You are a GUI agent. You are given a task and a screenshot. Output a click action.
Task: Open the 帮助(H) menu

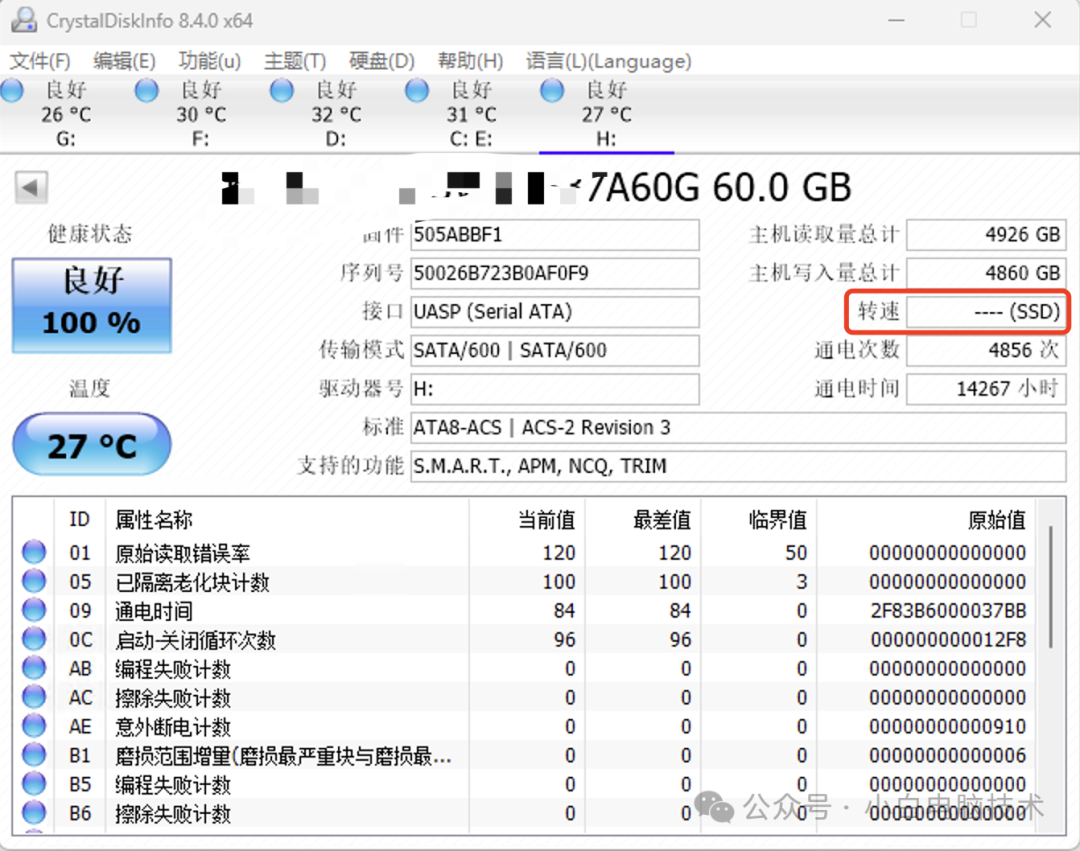pos(470,61)
